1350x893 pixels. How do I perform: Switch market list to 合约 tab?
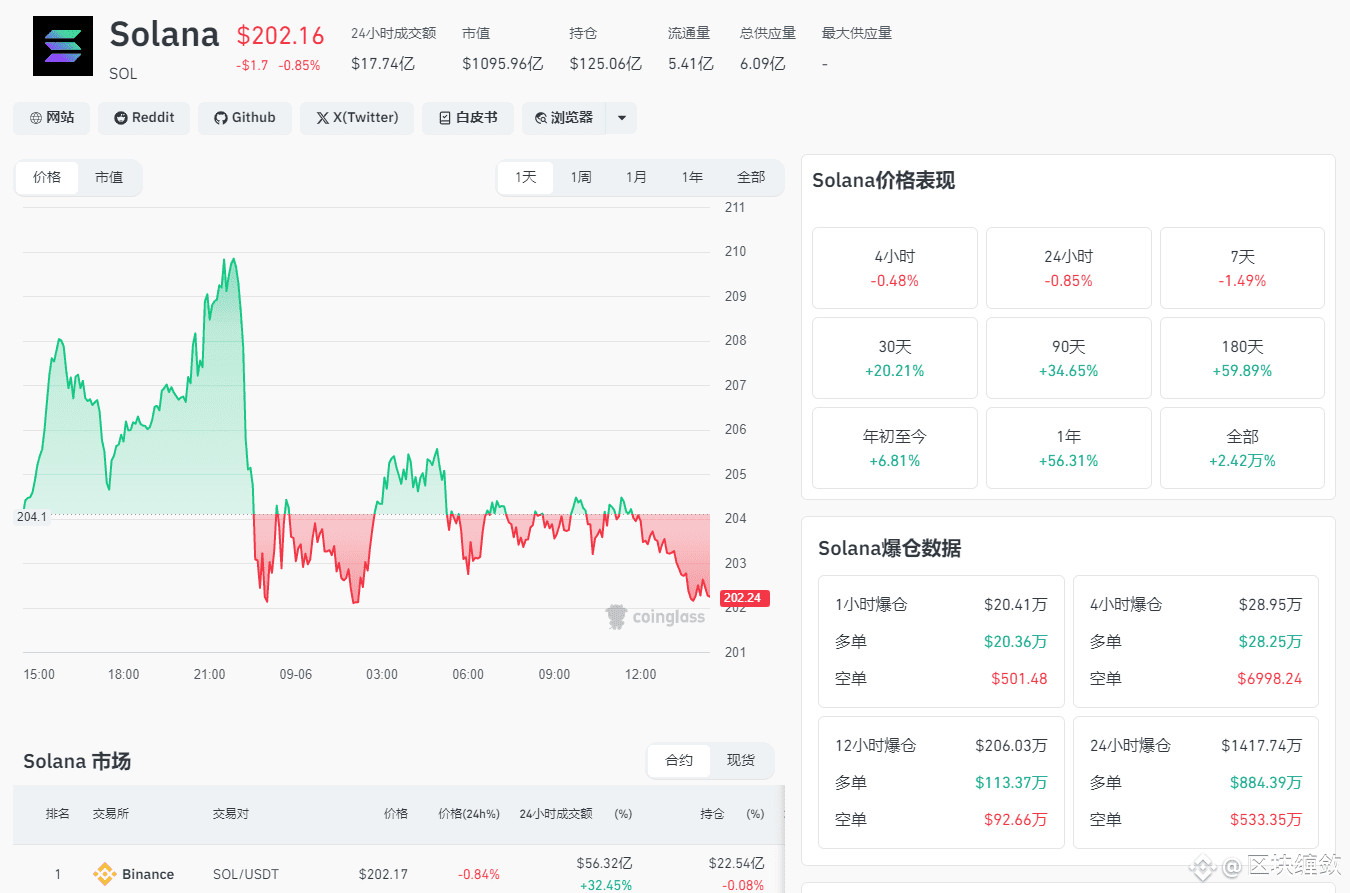coord(679,761)
